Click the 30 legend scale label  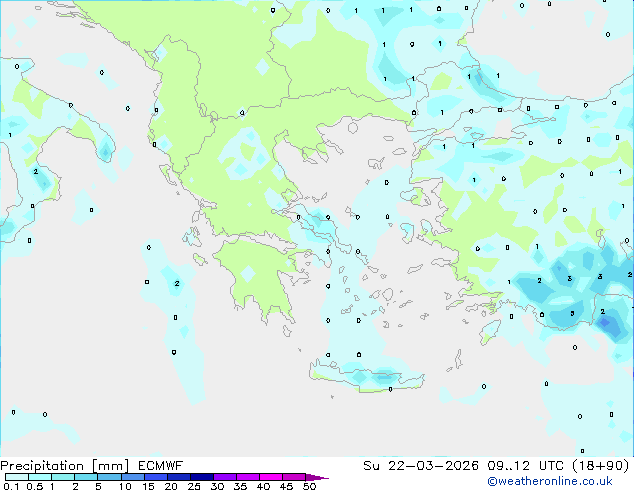217,486
